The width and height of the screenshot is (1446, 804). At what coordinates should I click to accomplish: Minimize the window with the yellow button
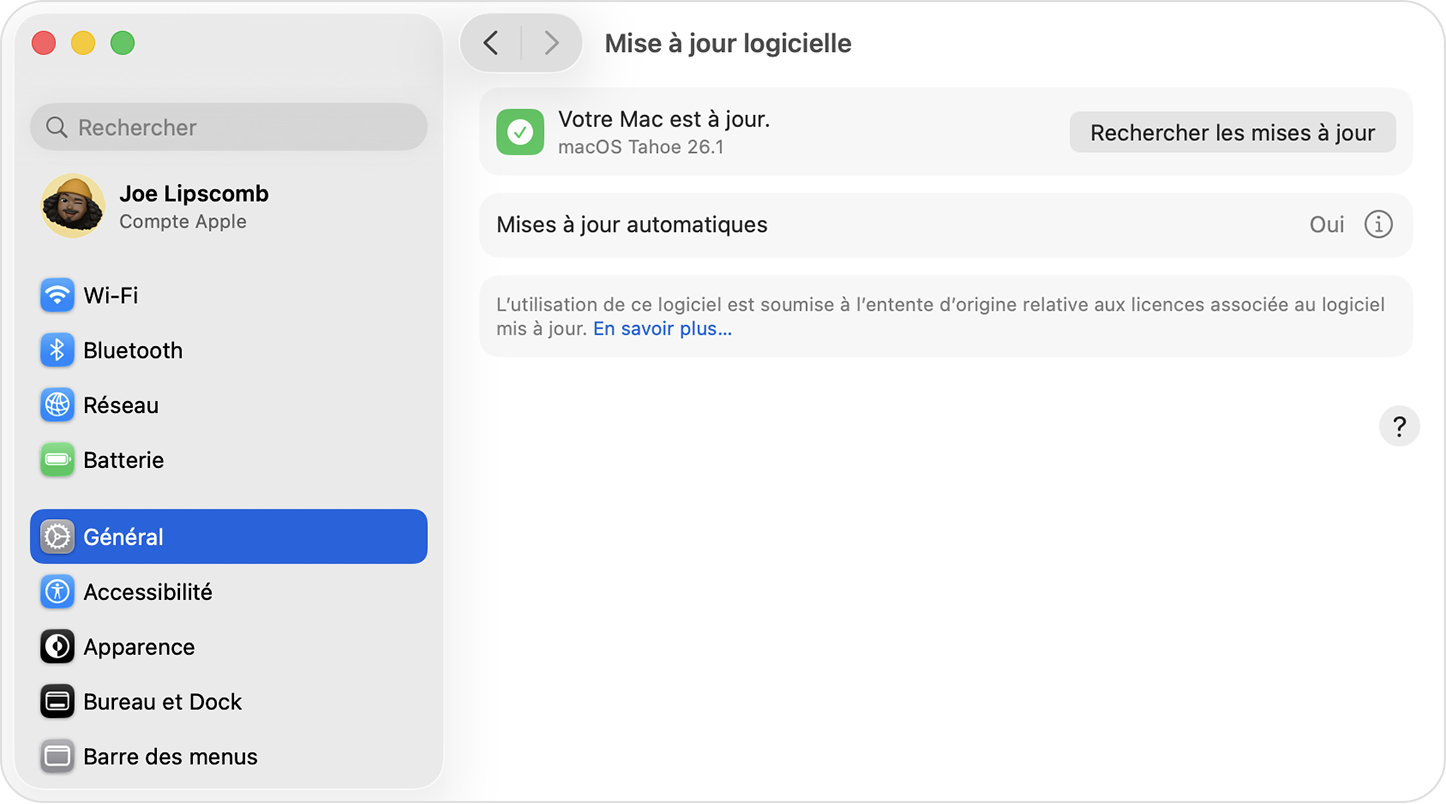click(x=83, y=43)
